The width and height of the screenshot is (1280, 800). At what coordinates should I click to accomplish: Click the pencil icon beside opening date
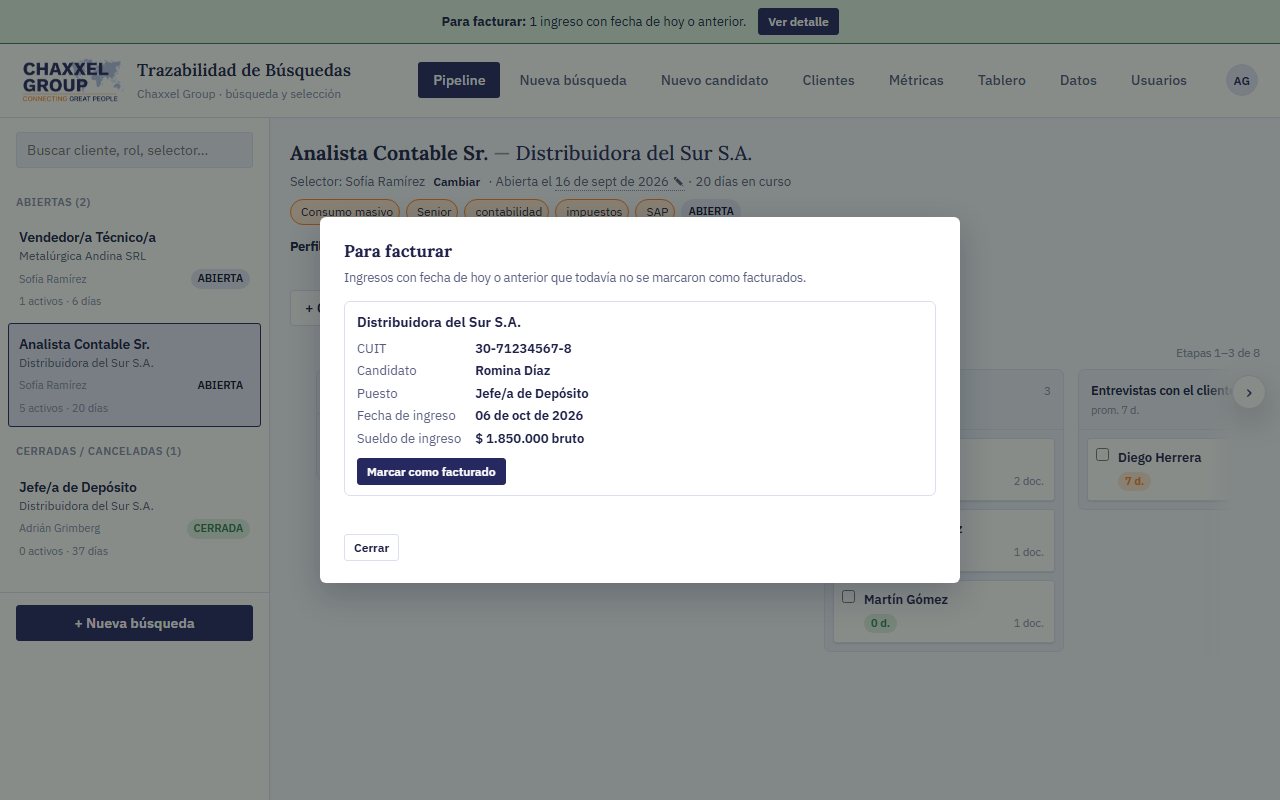pos(678,182)
